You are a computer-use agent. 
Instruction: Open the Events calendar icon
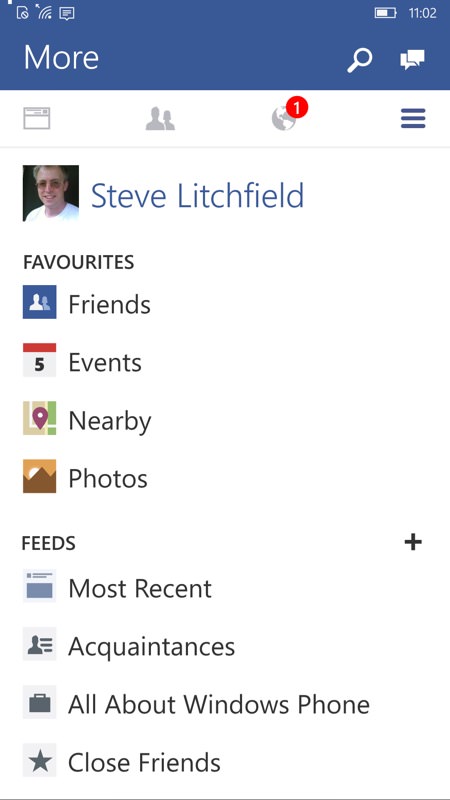(x=39, y=360)
